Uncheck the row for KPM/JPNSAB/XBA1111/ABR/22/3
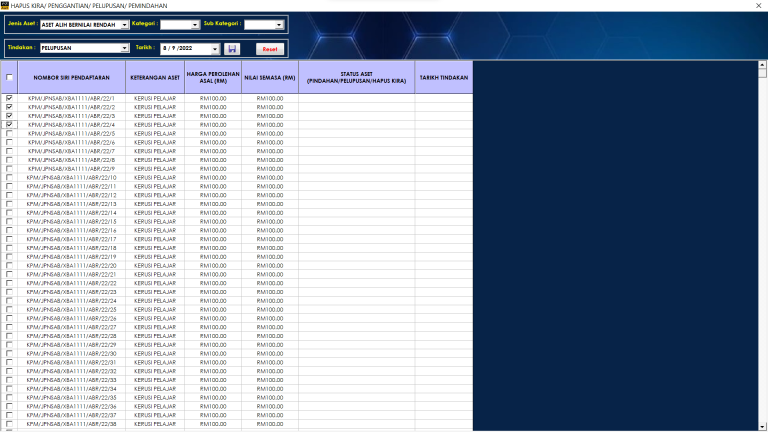 [x=9, y=116]
